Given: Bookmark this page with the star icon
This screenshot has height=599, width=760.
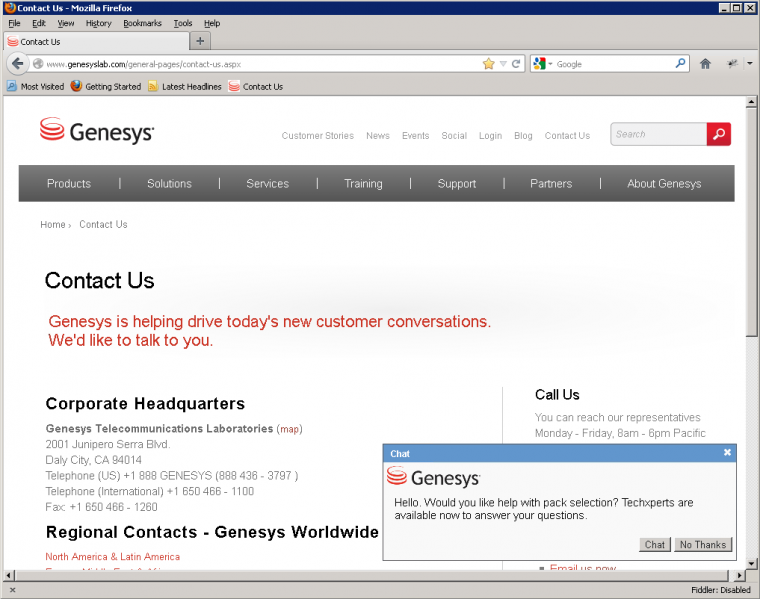Looking at the screenshot, I should pos(489,63).
